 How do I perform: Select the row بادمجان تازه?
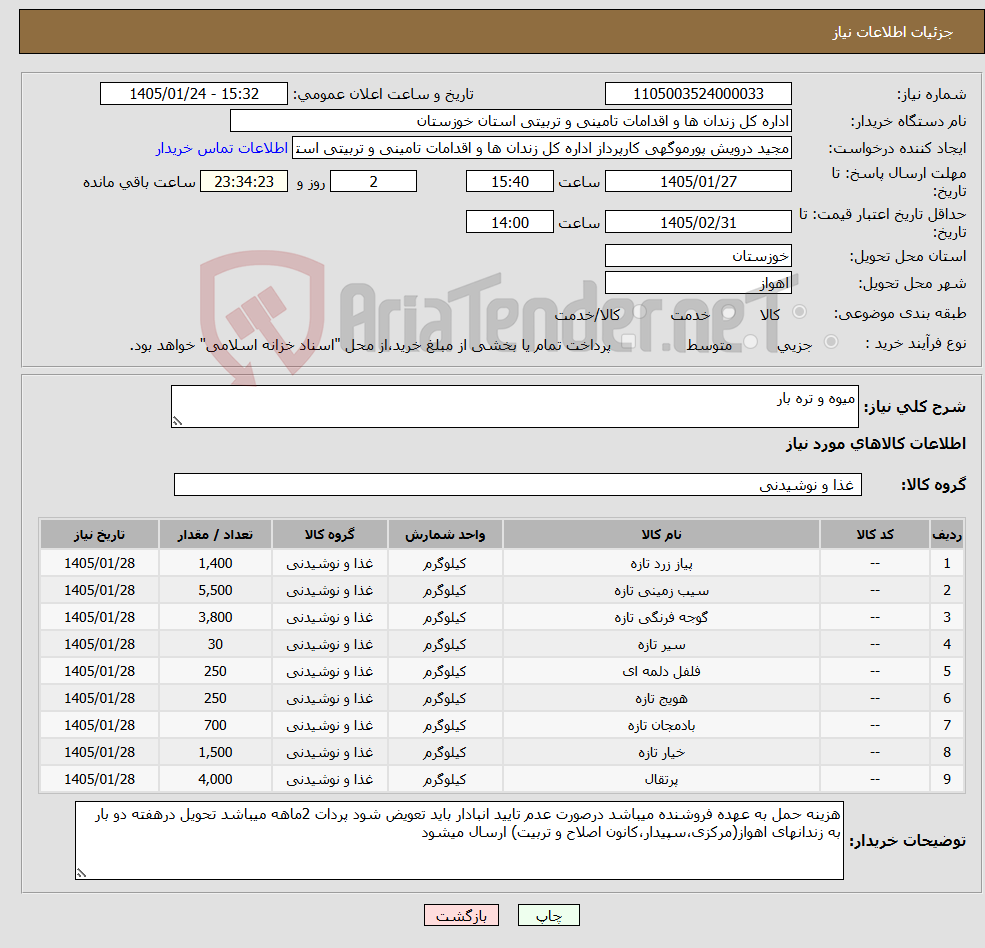tap(501, 726)
